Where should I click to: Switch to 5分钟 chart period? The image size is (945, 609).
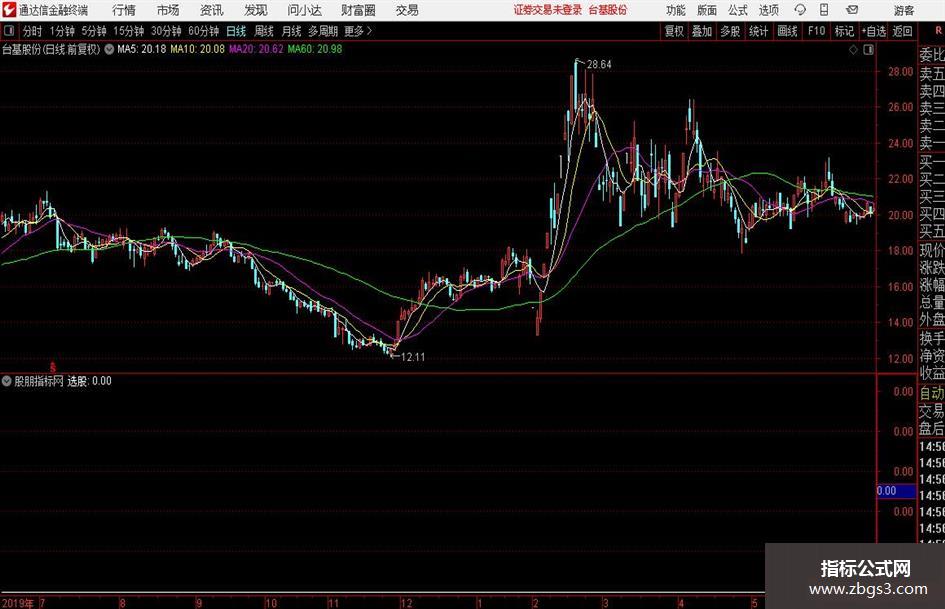pos(94,31)
